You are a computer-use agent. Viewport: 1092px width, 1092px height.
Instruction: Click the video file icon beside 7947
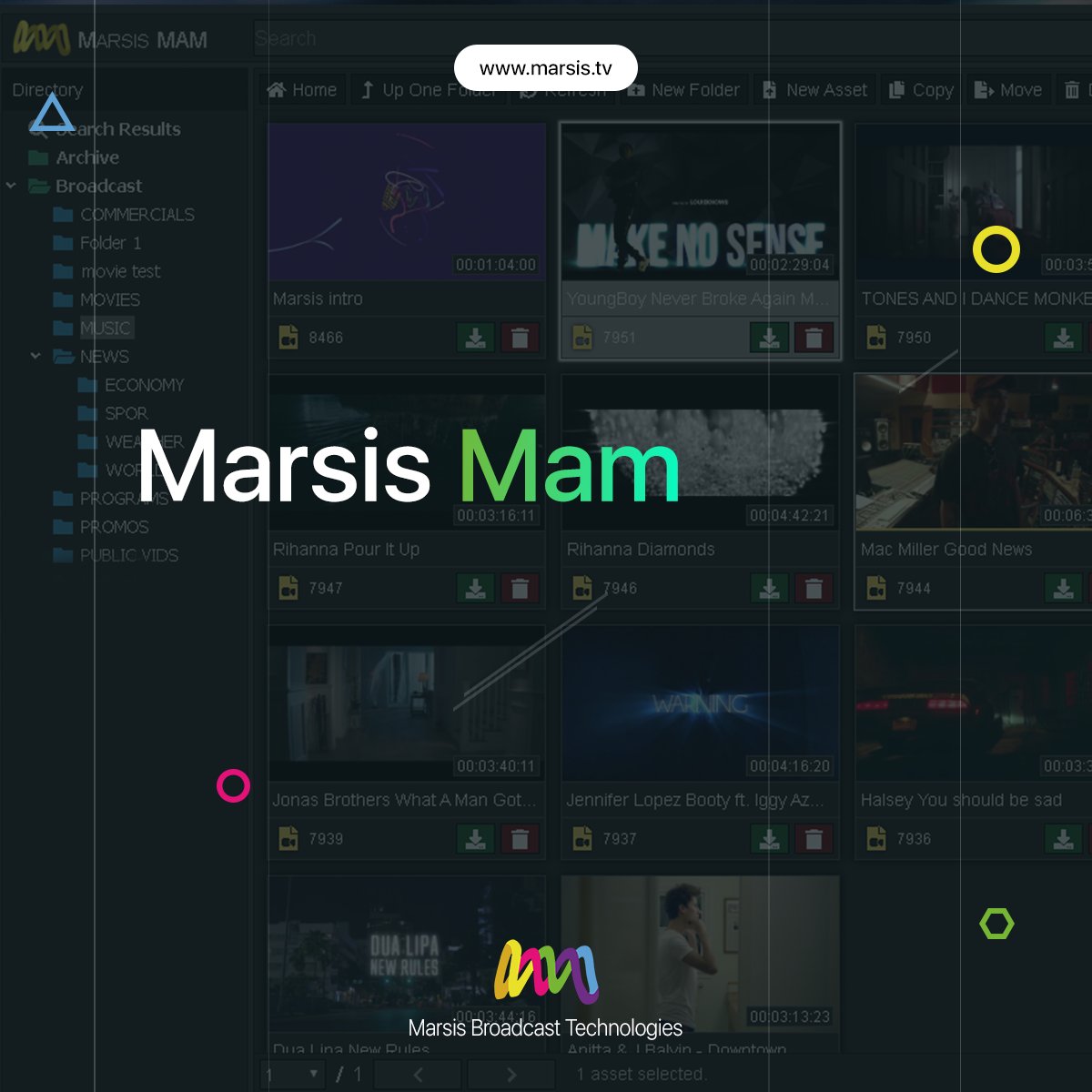[x=288, y=588]
